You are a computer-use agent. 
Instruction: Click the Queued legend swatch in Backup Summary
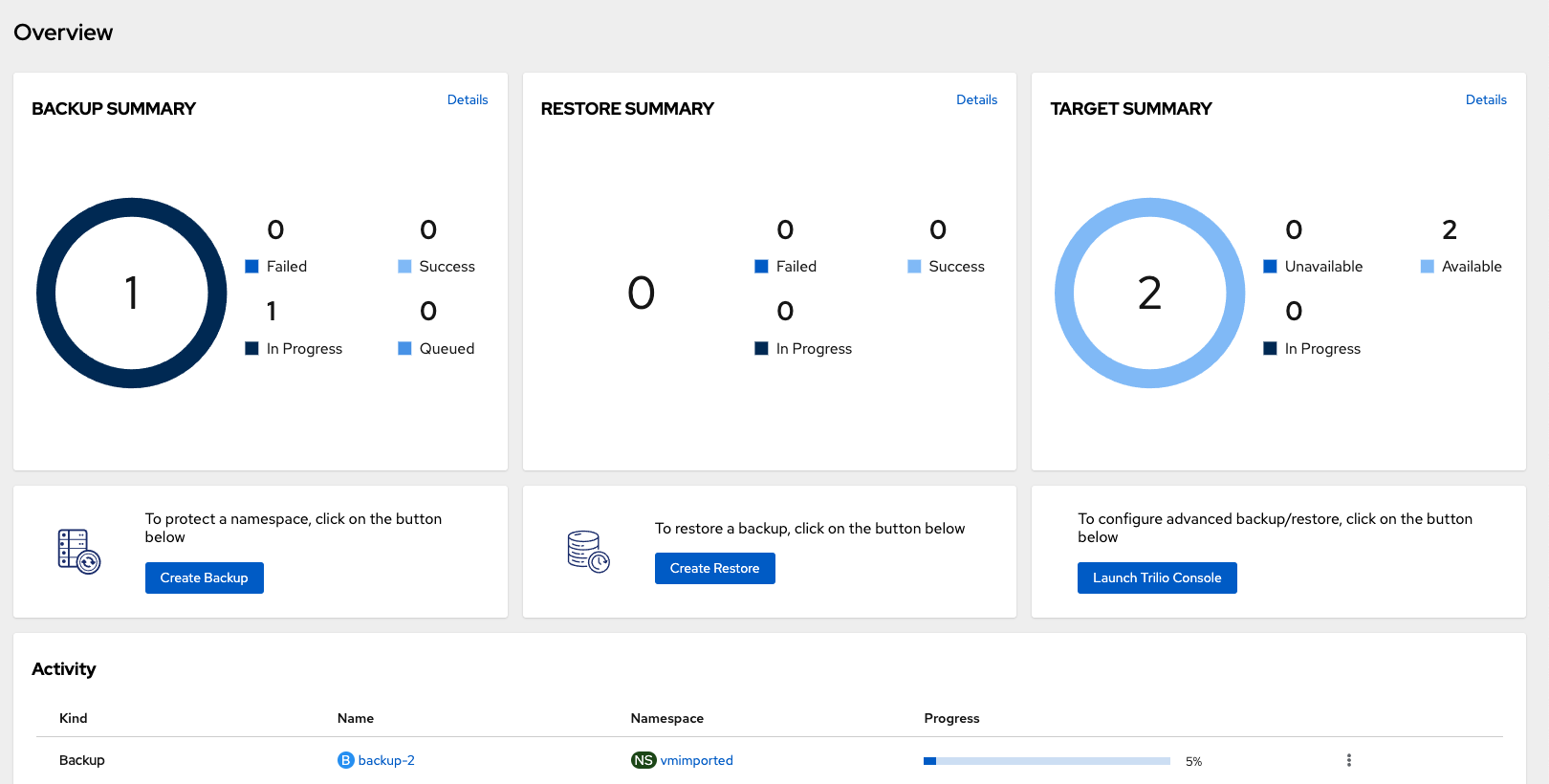coord(404,349)
